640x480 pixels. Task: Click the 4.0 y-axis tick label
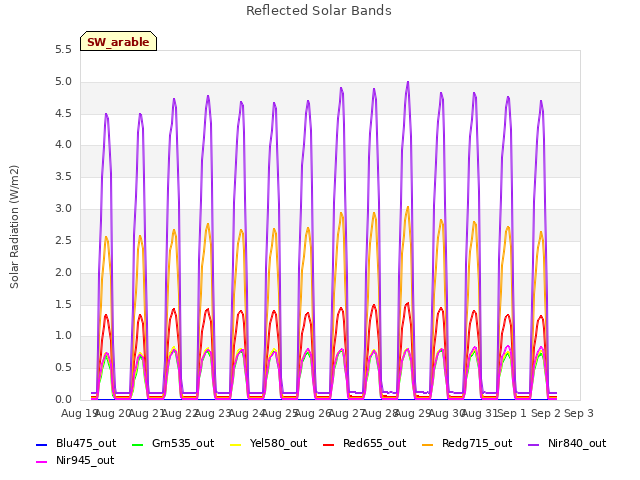(63, 145)
